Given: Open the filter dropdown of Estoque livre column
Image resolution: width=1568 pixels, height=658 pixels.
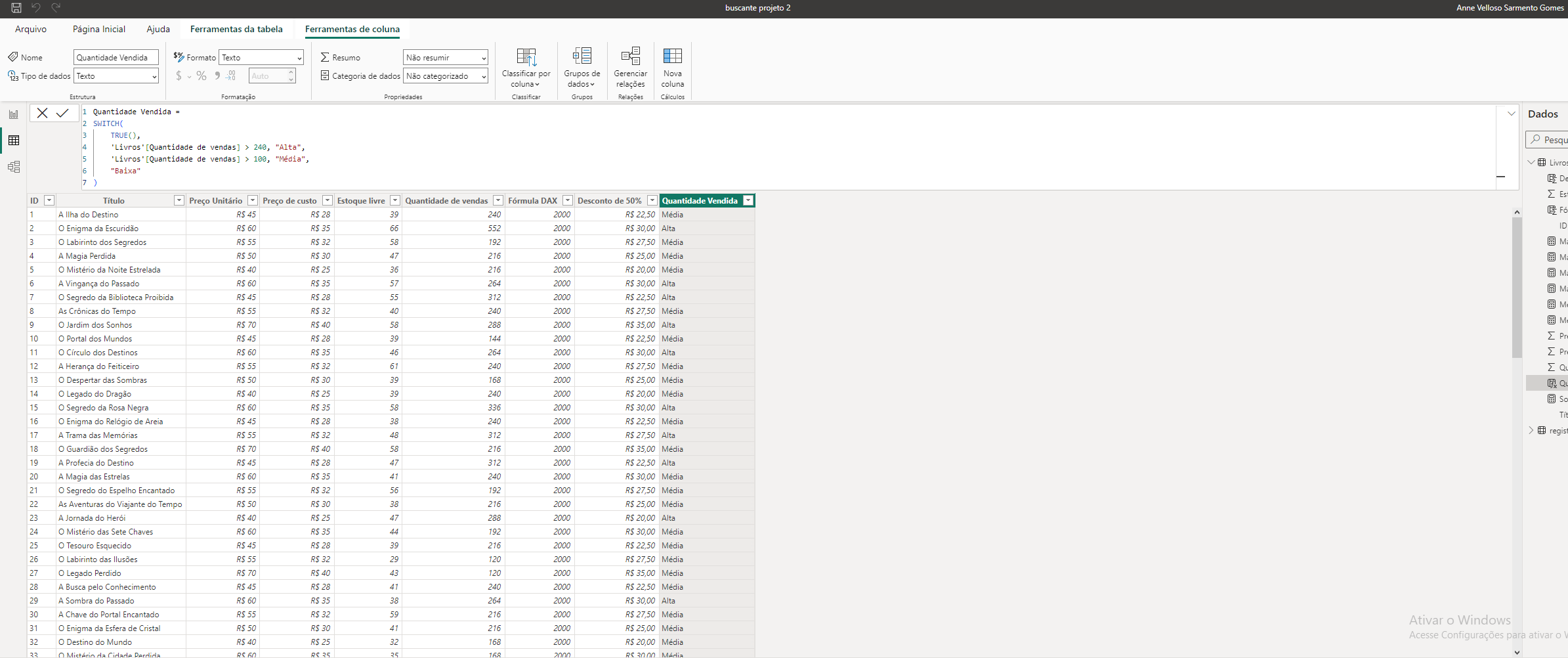Looking at the screenshot, I should 395,200.
